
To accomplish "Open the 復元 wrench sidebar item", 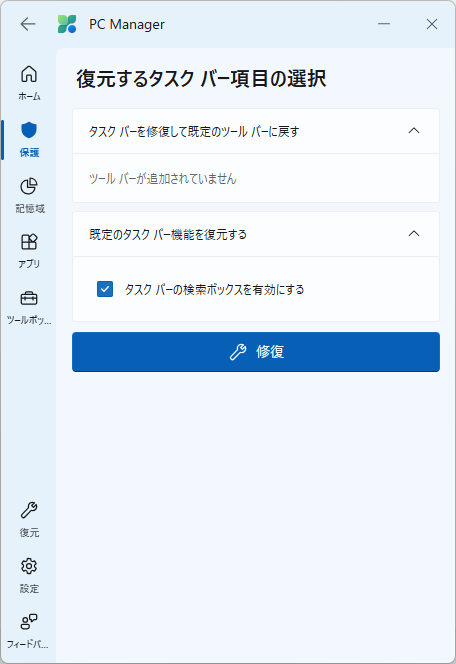I will (x=29, y=519).
